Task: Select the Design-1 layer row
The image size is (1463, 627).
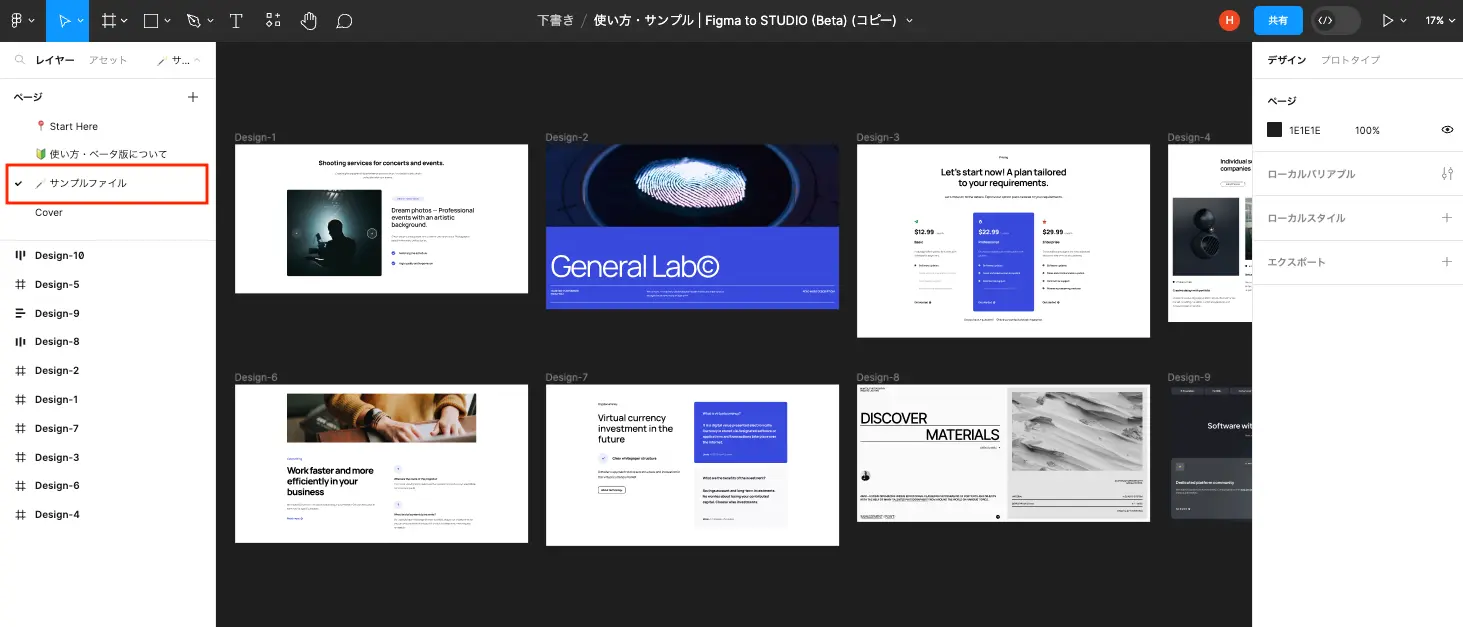Action: coord(108,399)
